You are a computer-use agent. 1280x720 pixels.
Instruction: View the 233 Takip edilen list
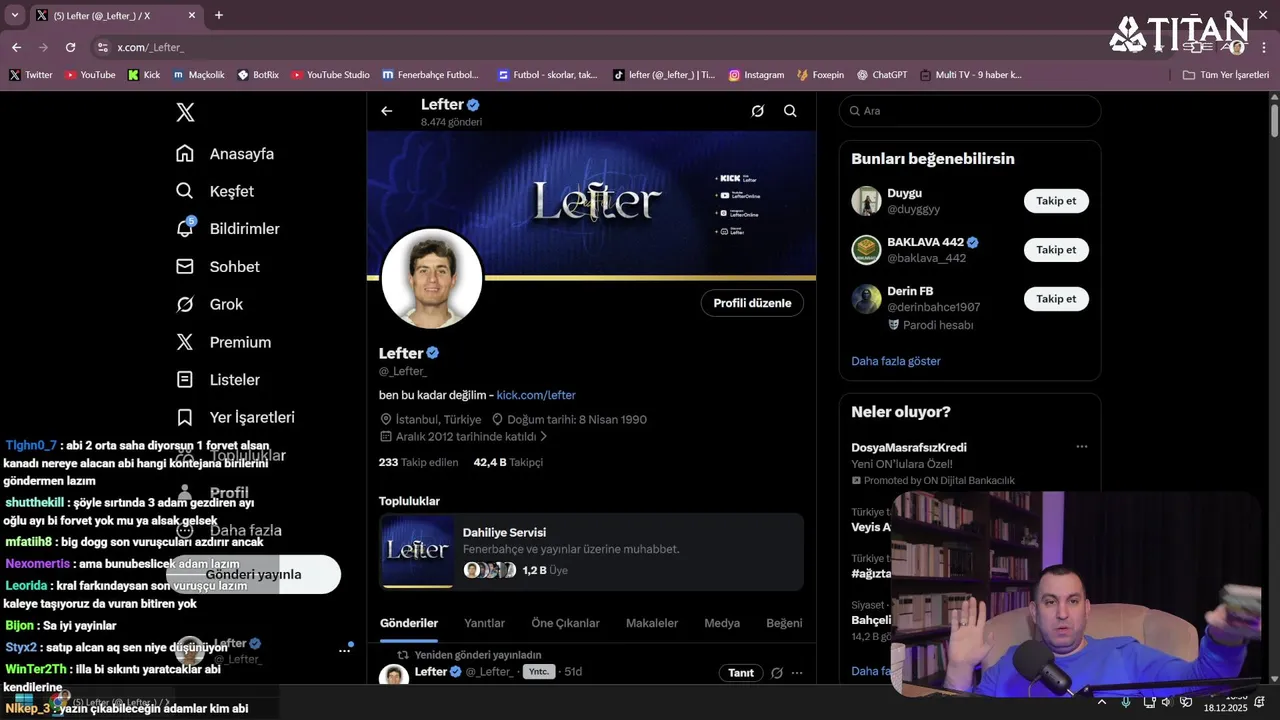[x=418, y=463]
